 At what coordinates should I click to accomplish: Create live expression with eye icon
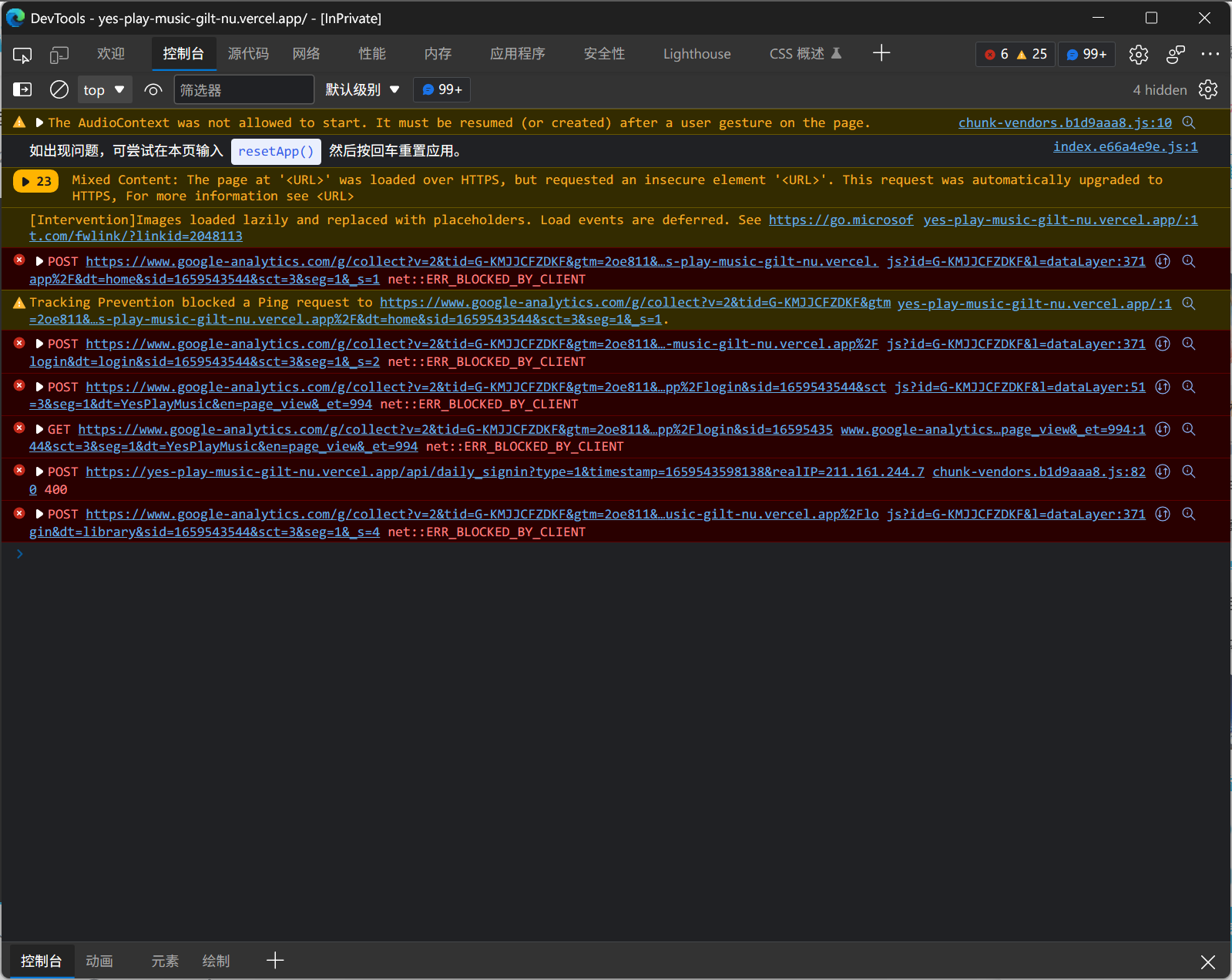coord(153,89)
